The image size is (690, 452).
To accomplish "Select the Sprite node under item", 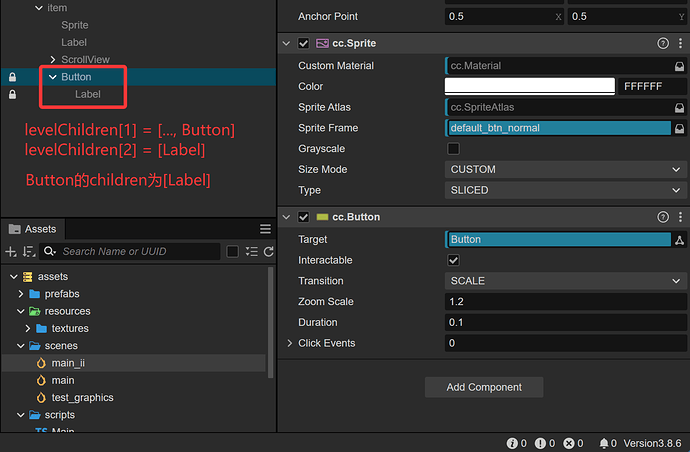I will pos(75,25).
